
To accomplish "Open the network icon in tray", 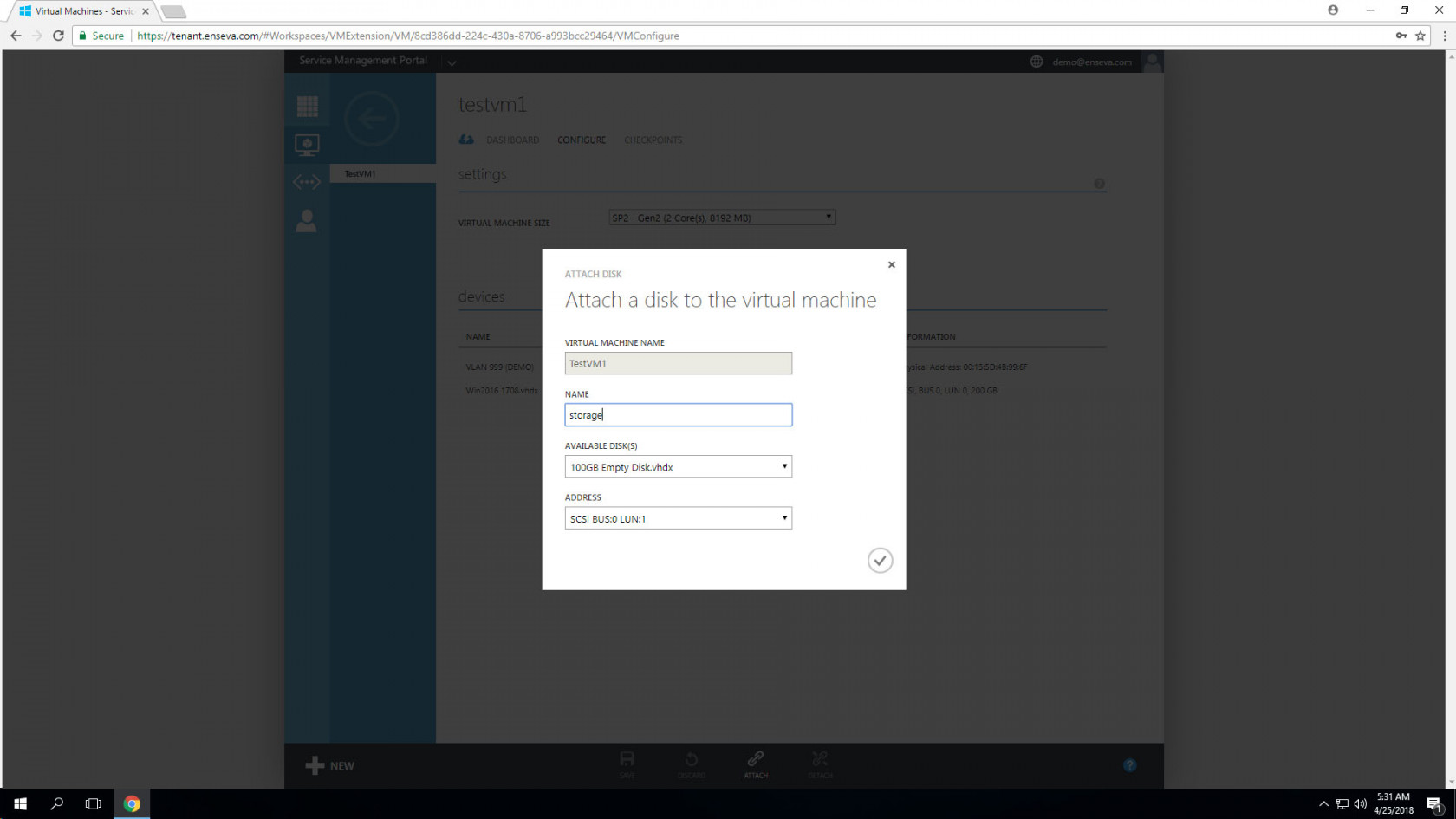I will pyautogui.click(x=1342, y=803).
